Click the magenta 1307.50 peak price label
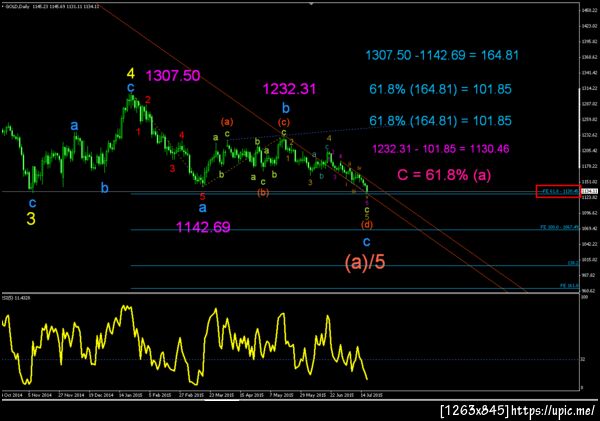 click(173, 75)
